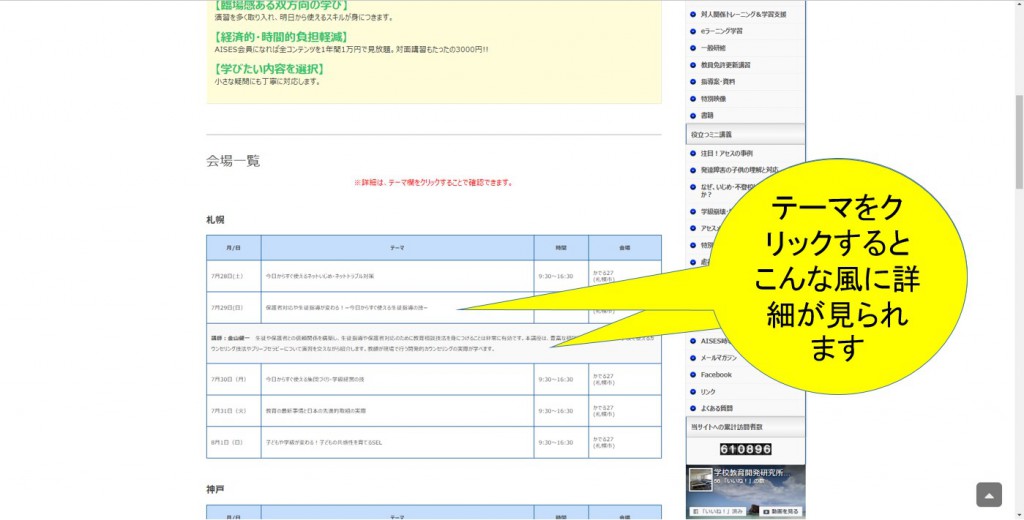The image size is (1024, 520).
Task: Click the scroll-to-top arrow button
Action: pyautogui.click(x=989, y=495)
